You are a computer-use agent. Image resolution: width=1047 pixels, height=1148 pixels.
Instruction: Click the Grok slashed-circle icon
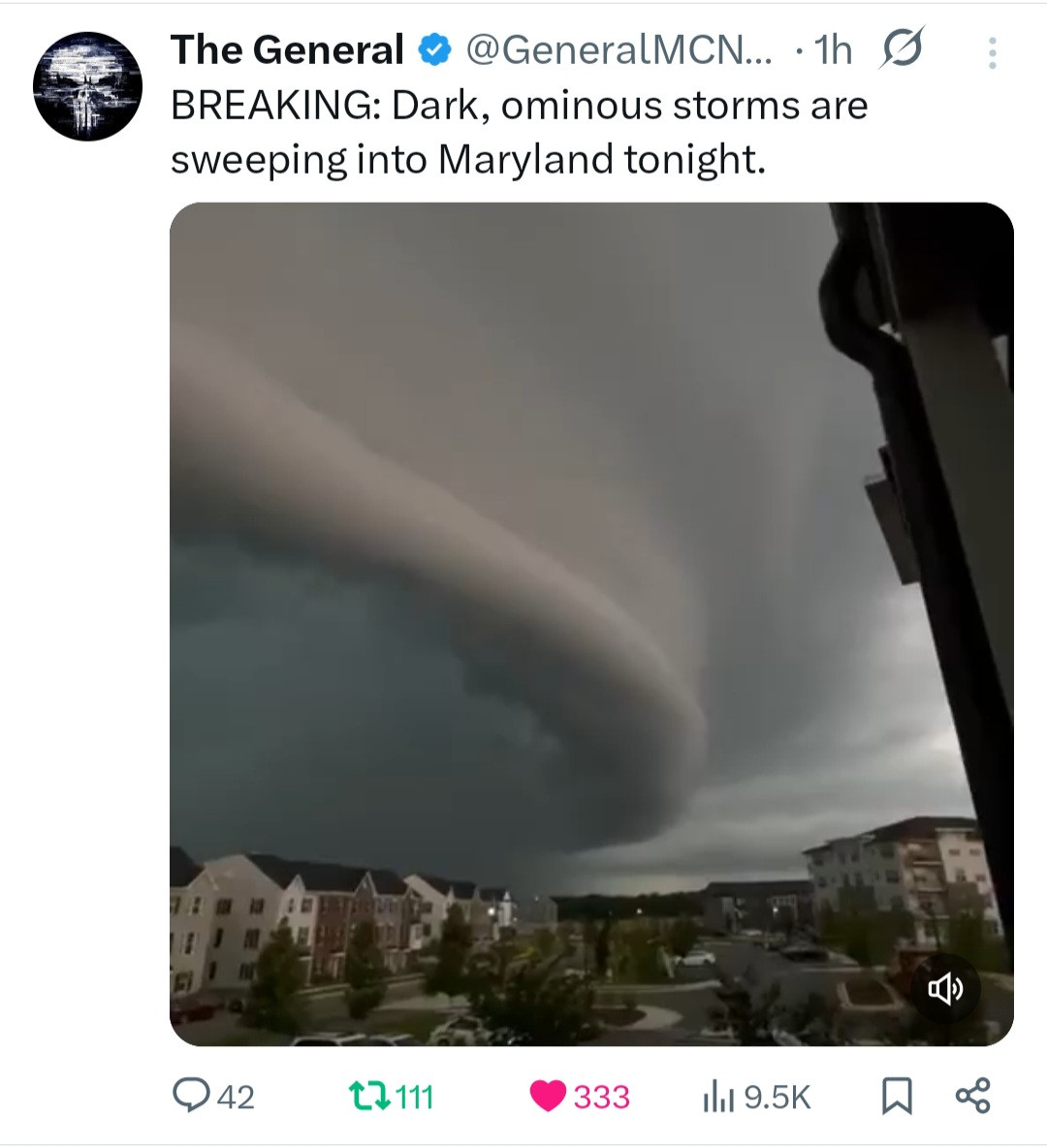click(902, 48)
